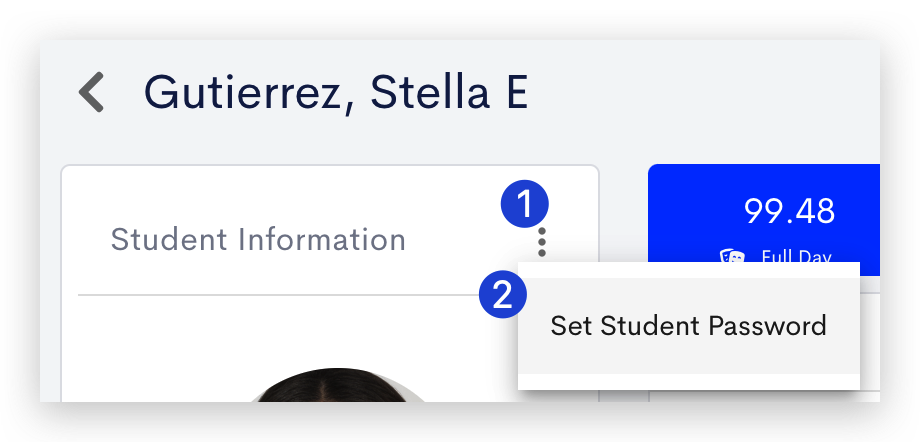Click the white padding atop the popup menu
The width and height of the screenshot is (920, 442).
(689, 270)
